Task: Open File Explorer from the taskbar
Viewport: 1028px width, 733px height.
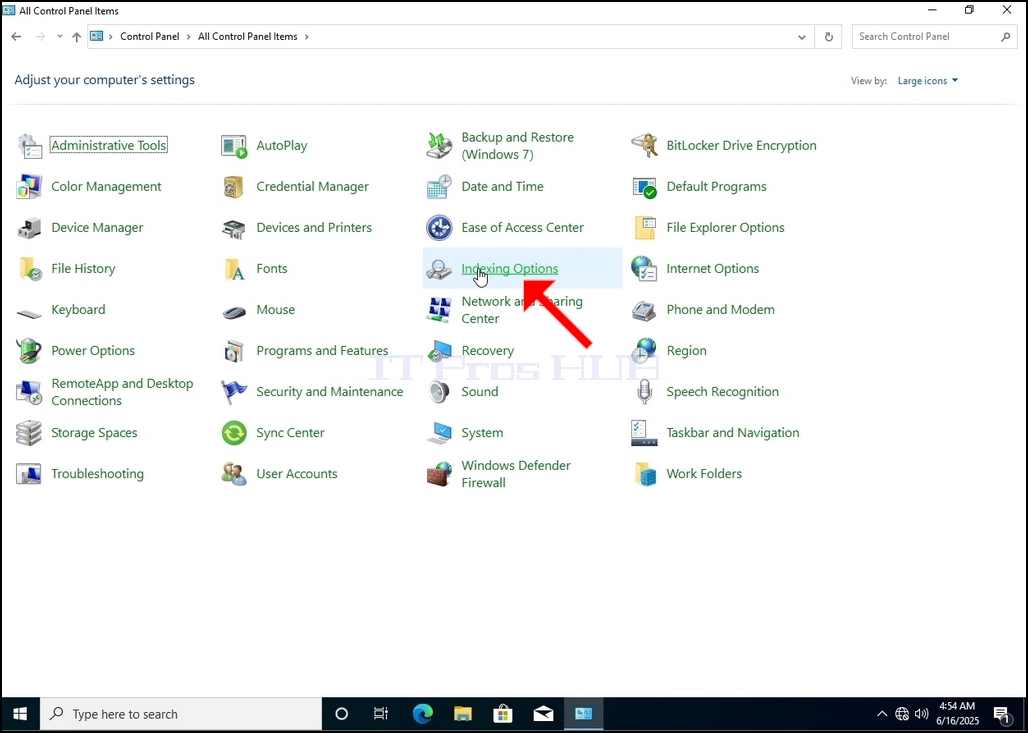Action: pyautogui.click(x=463, y=714)
